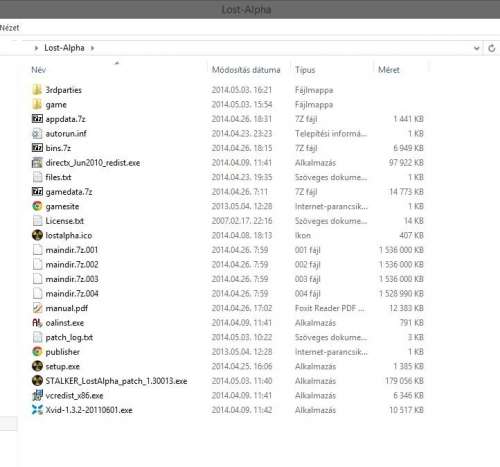Open the Nézet ribbon tab
500x467 pixels.
(9, 28)
